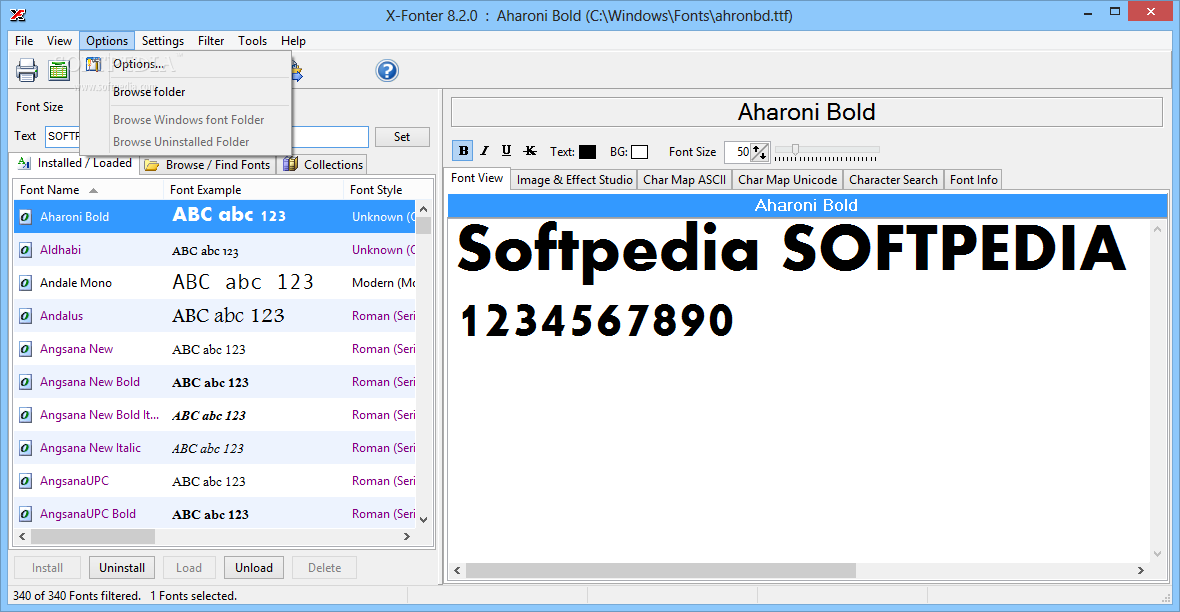This screenshot has height=612, width=1180.
Task: Sort by the Font Name column header
Action: click(88, 190)
